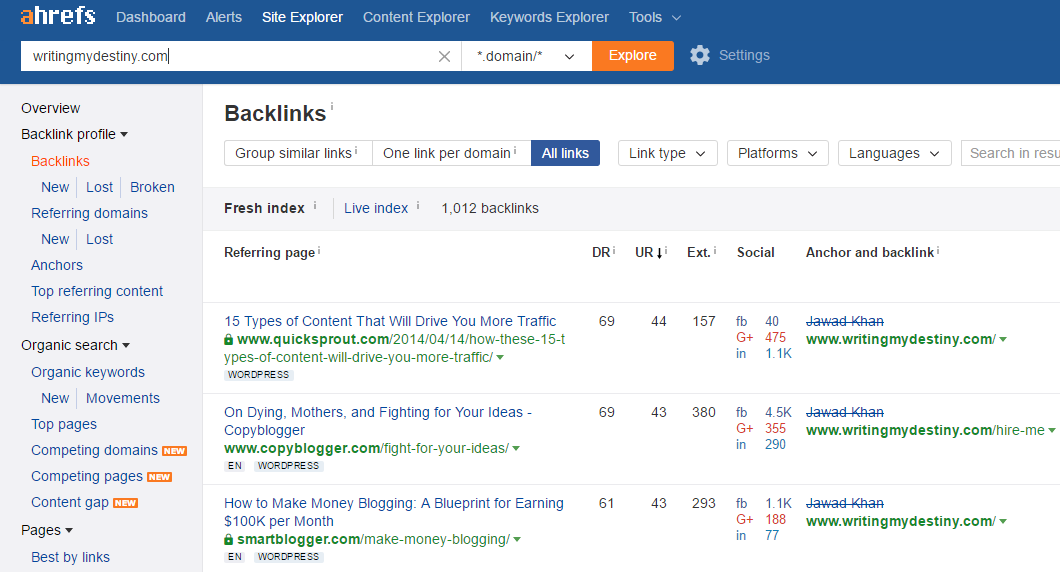Image resolution: width=1060 pixels, height=572 pixels.
Task: Click the WORDPRESS tag under quicksprout.com
Action: click(258, 375)
